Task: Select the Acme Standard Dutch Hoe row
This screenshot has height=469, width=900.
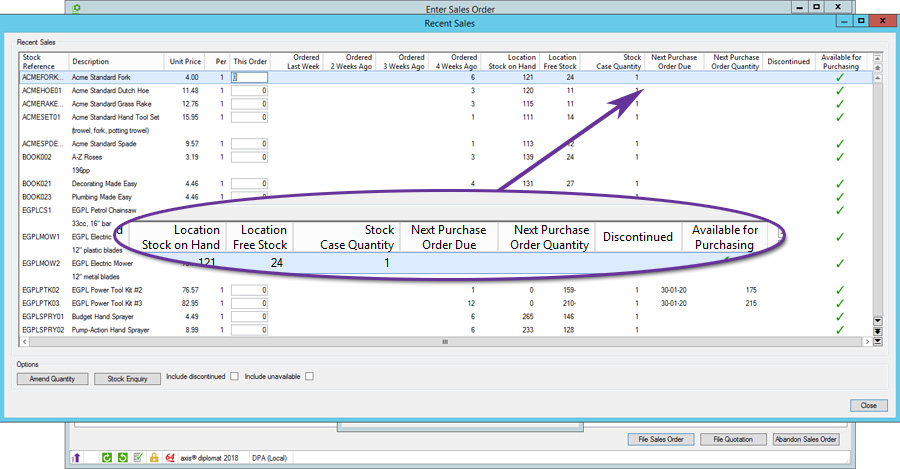Action: click(445, 91)
